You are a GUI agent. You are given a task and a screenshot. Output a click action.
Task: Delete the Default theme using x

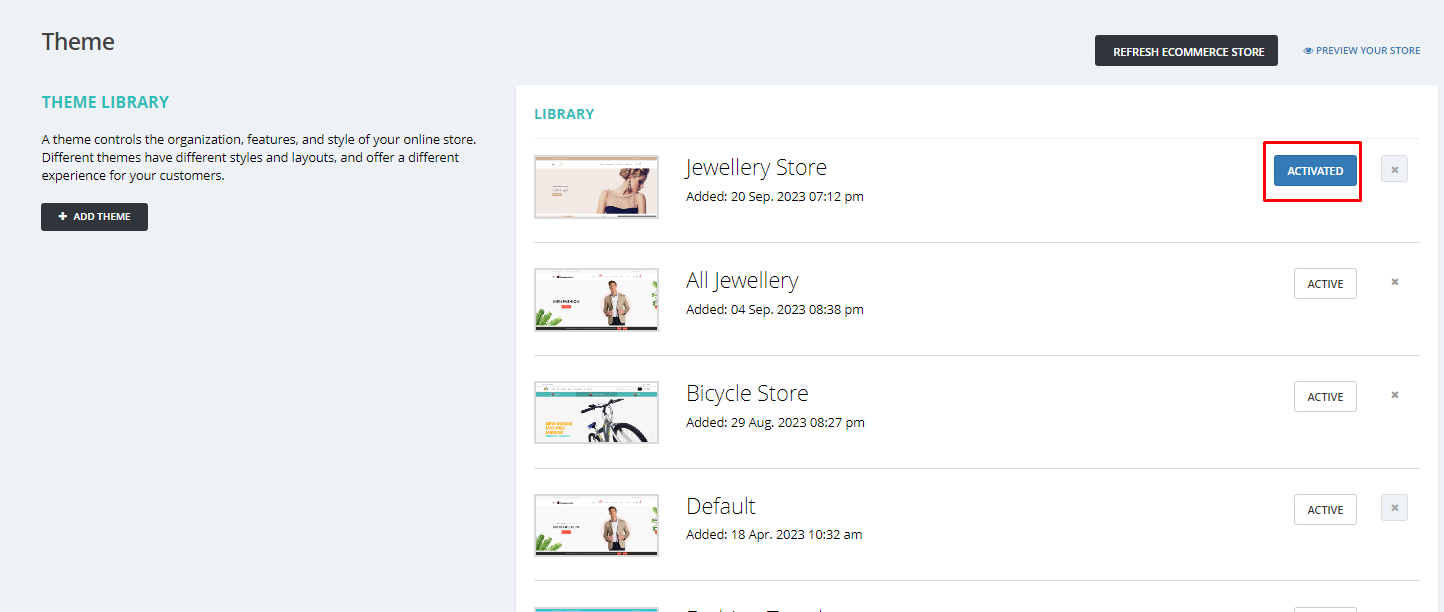(x=1394, y=508)
